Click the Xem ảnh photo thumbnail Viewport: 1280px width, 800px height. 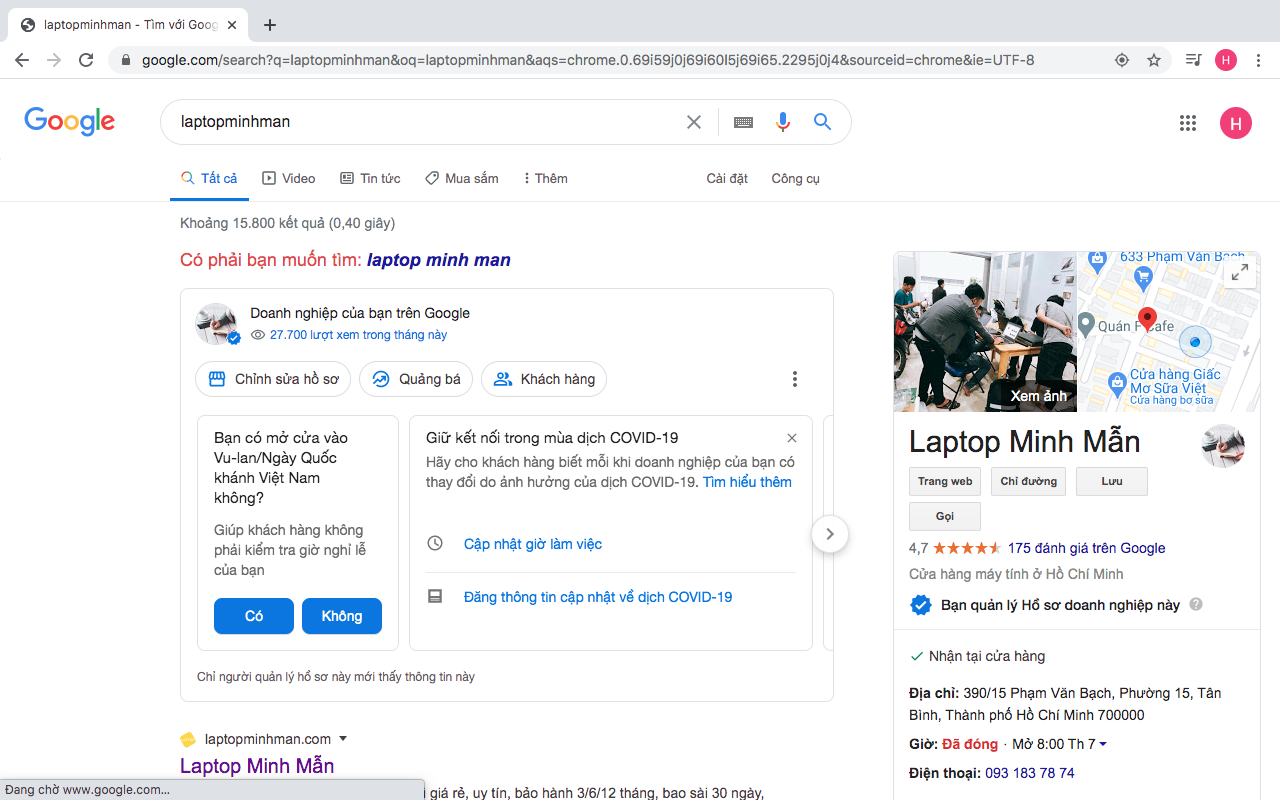[985, 332]
